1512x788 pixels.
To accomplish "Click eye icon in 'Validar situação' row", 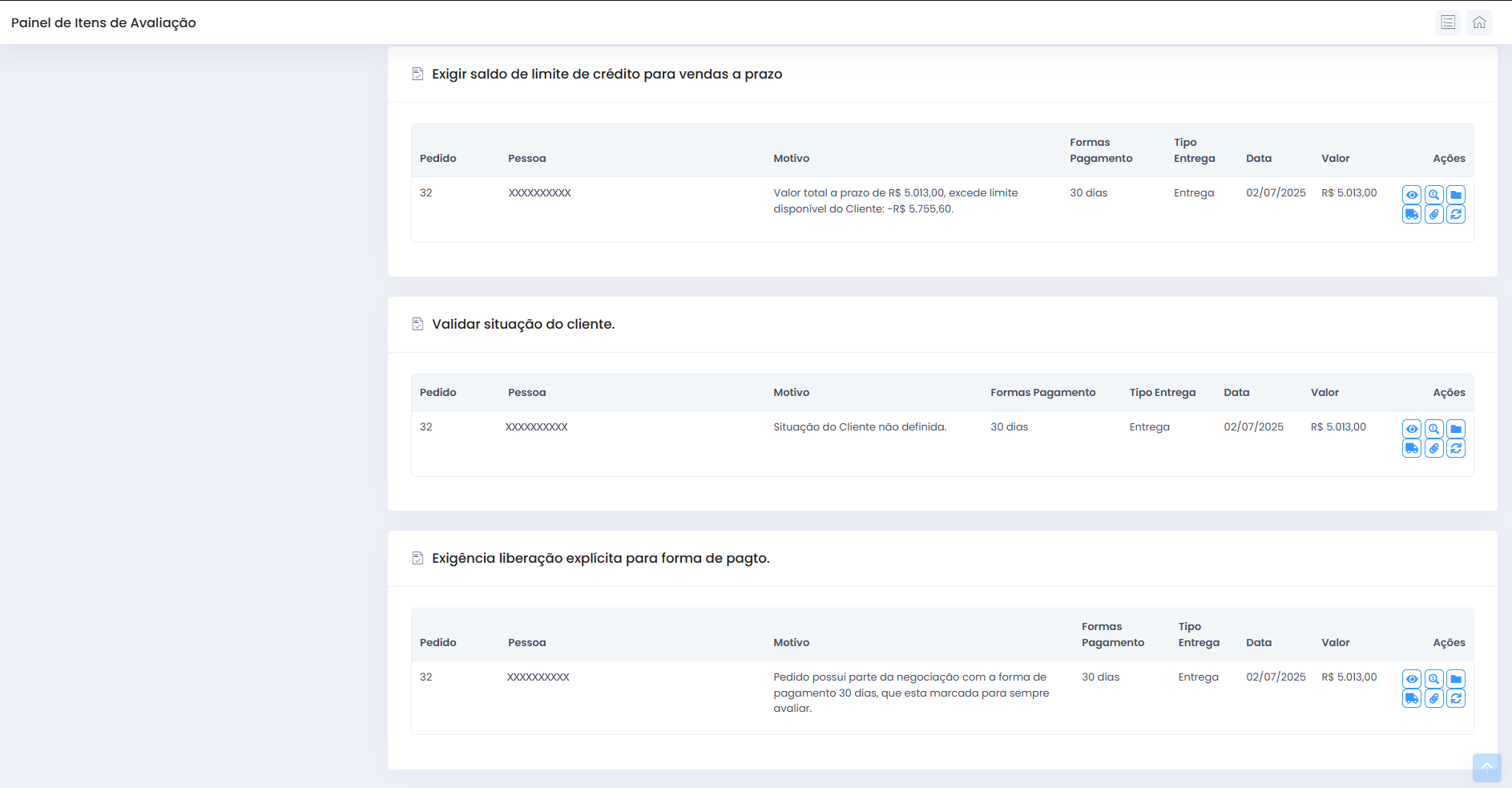I will [1412, 429].
